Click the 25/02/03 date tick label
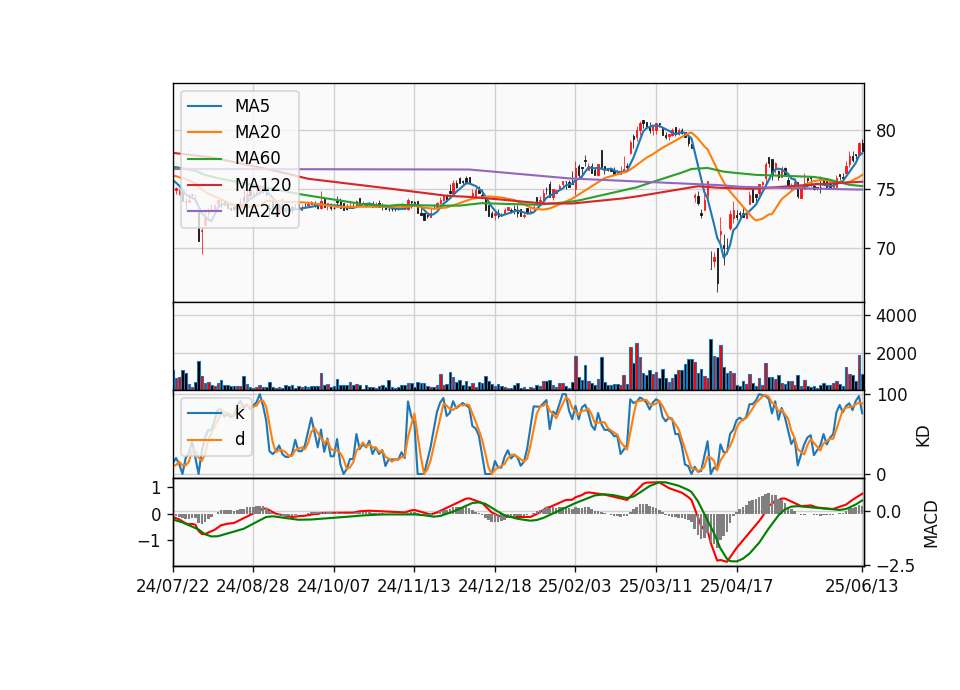 (x=575, y=586)
